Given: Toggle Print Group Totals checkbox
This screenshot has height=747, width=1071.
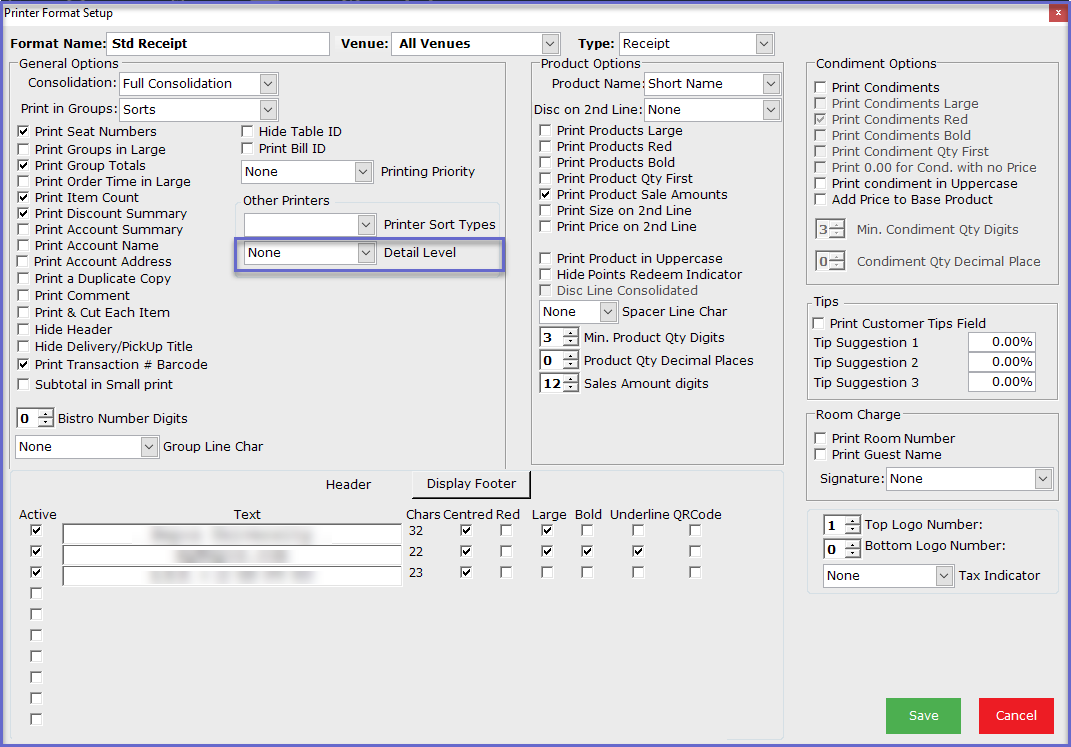Looking at the screenshot, I should [23, 165].
